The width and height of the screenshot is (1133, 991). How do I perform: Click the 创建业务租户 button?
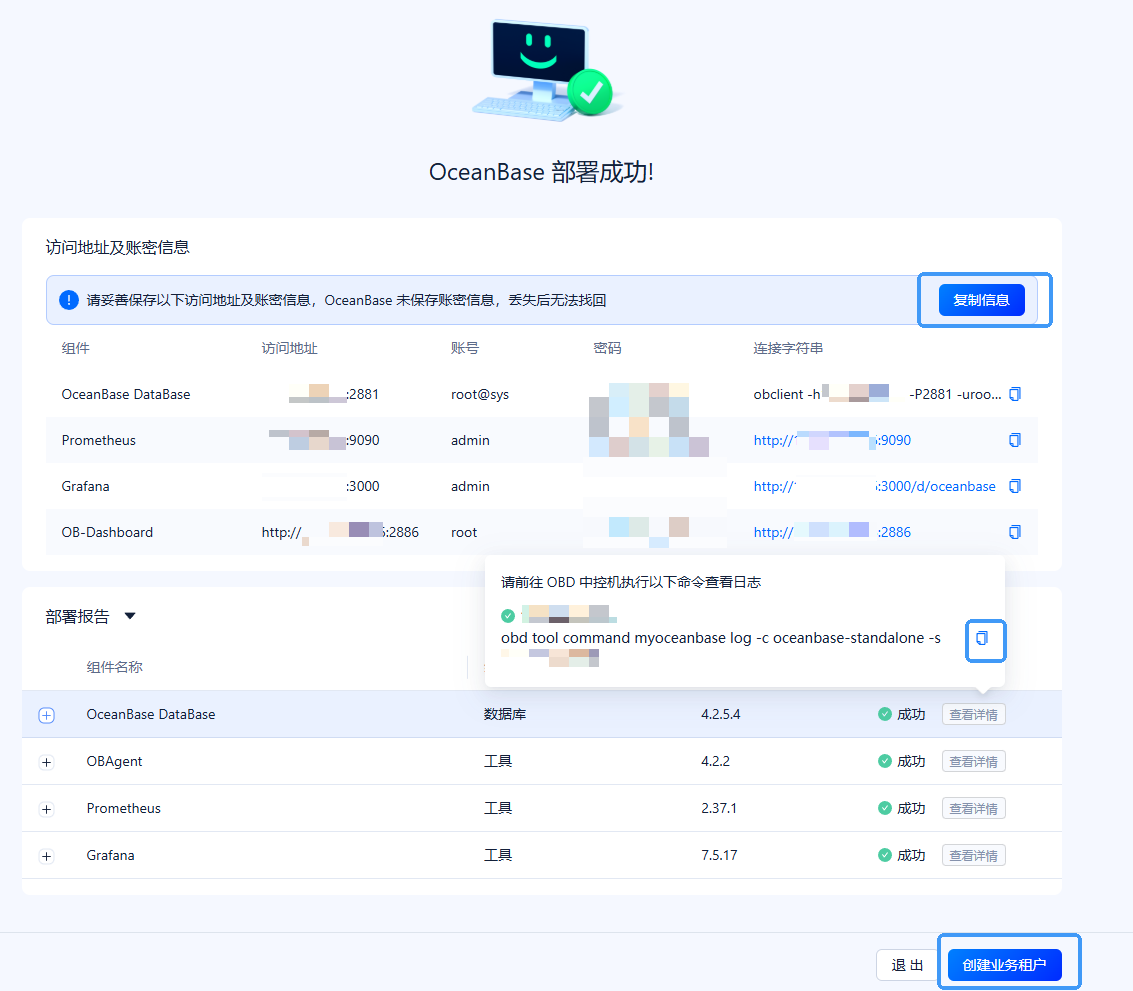[1004, 965]
